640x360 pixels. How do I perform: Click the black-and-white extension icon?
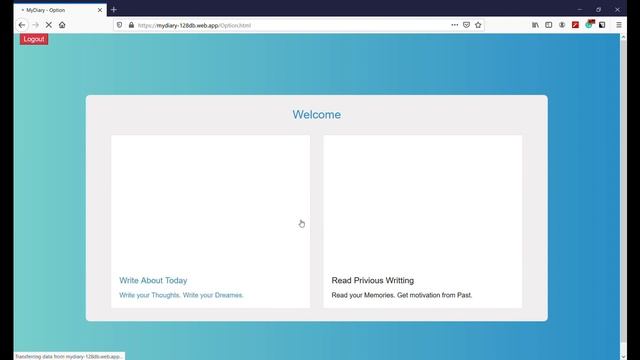602,25
